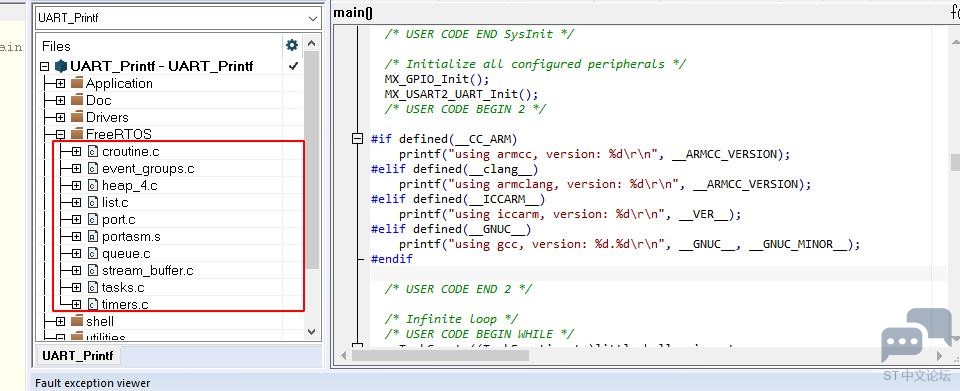Expand the event_groups.c node
The height and width of the screenshot is (391, 960).
click(76, 168)
